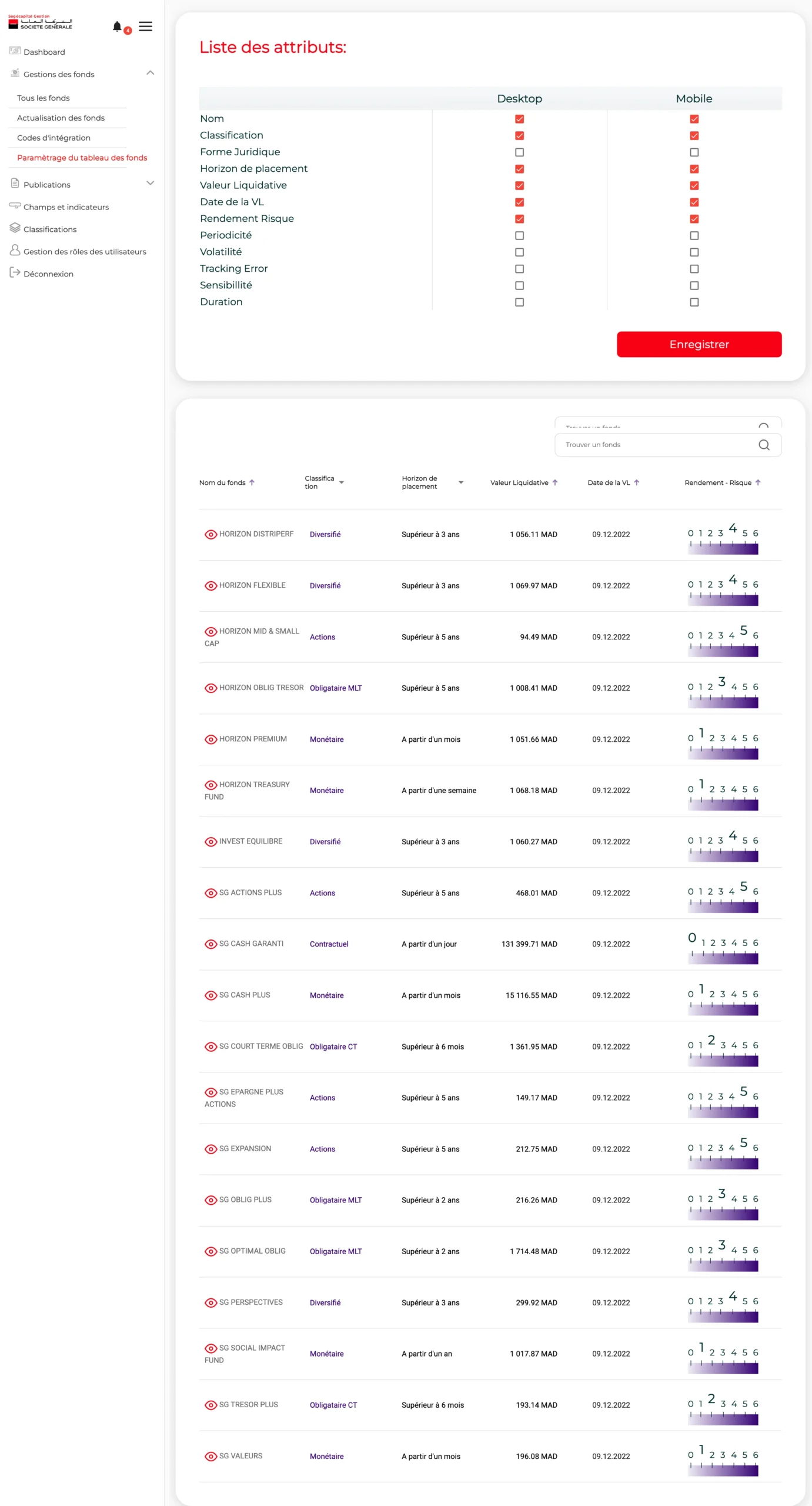View HORIZON OBLIG TRESOR eye icon

coord(210,688)
